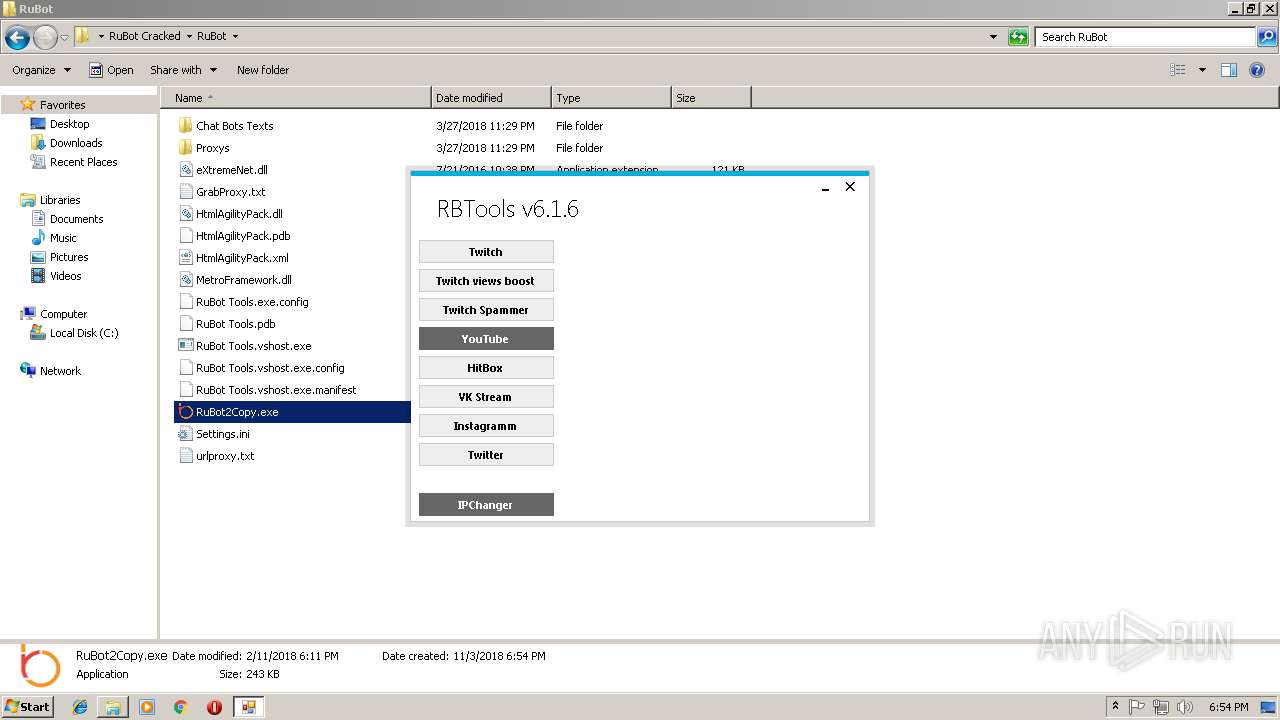Select Computer in navigation pane
The image size is (1280, 720).
pyautogui.click(x=63, y=314)
